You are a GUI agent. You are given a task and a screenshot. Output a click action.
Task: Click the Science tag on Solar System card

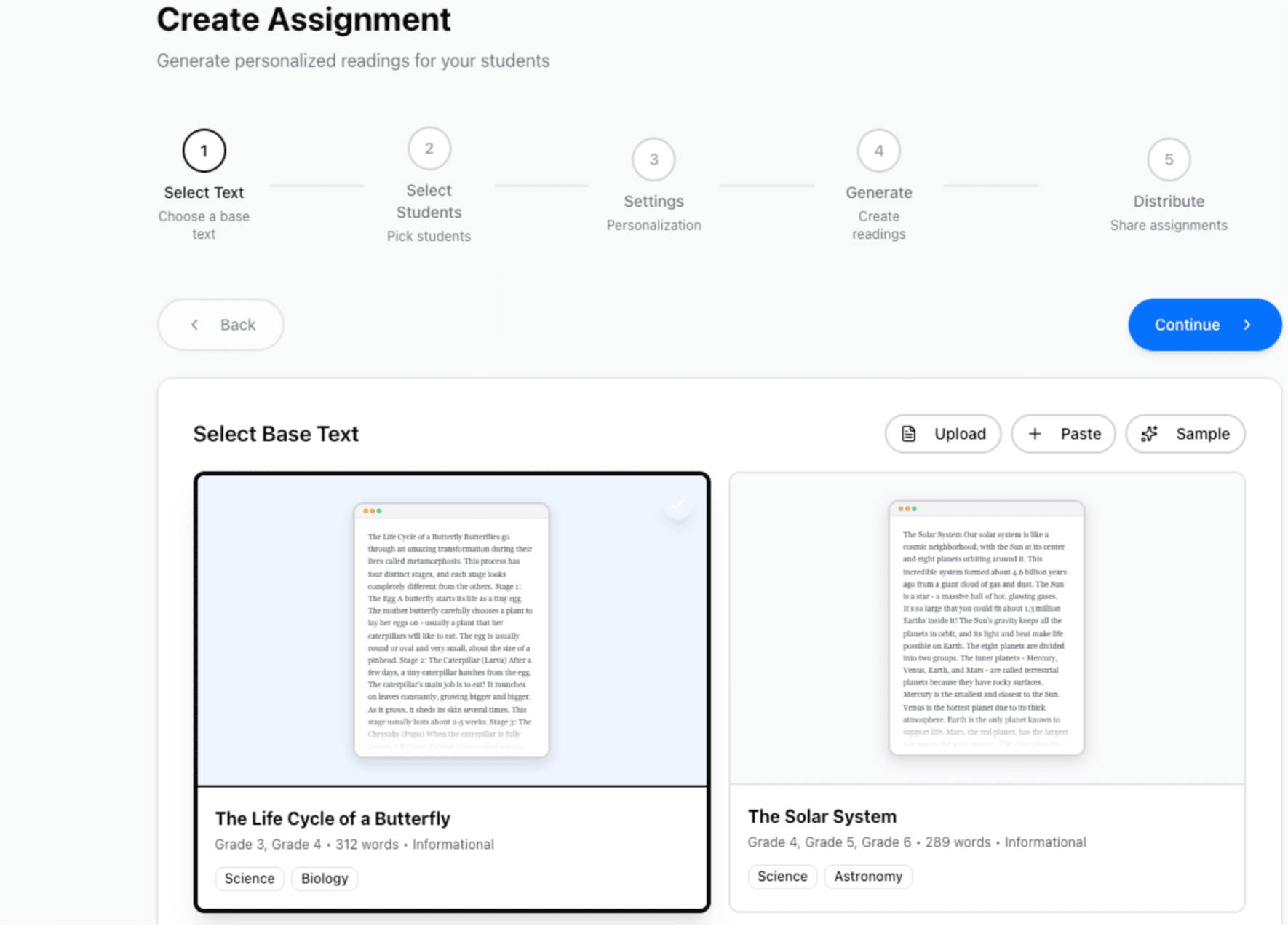click(x=782, y=877)
